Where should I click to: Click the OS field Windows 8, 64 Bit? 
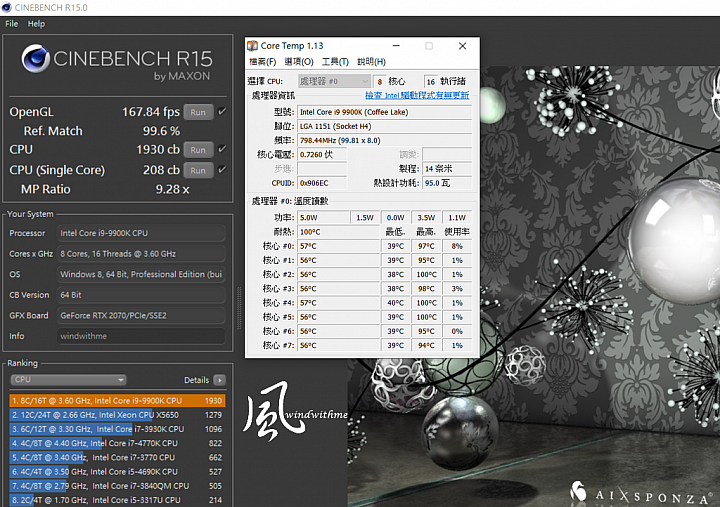(x=141, y=274)
